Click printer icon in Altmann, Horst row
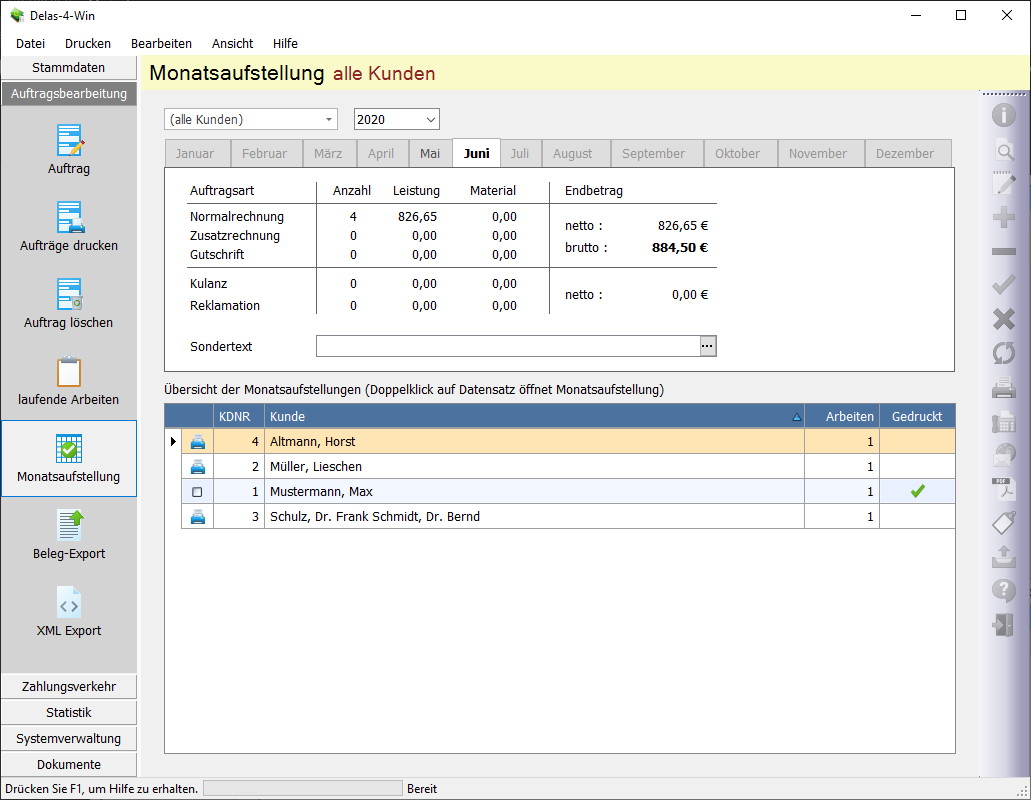Image resolution: width=1031 pixels, height=800 pixels. pyautogui.click(x=197, y=442)
